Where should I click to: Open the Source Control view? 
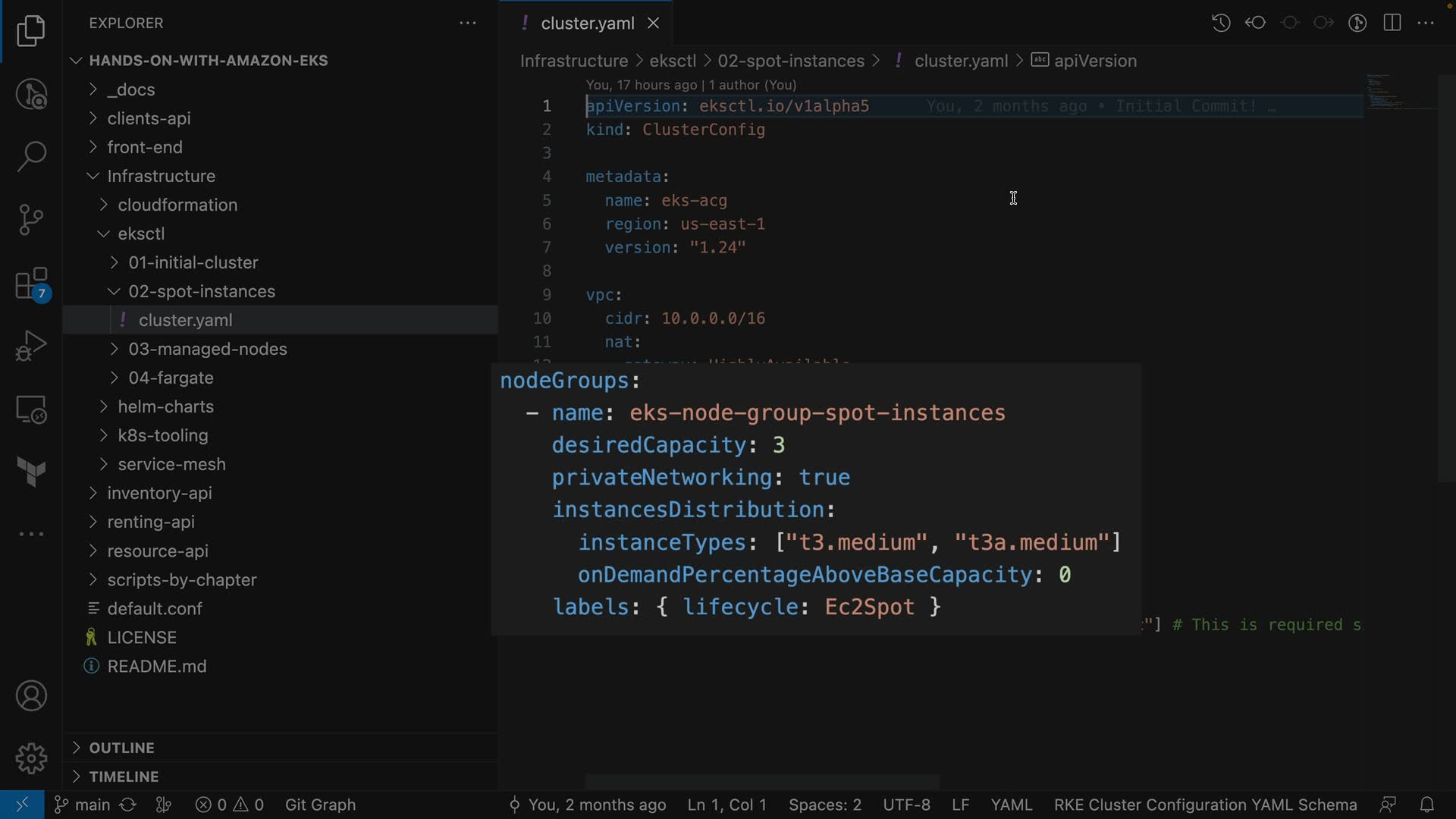[31, 220]
